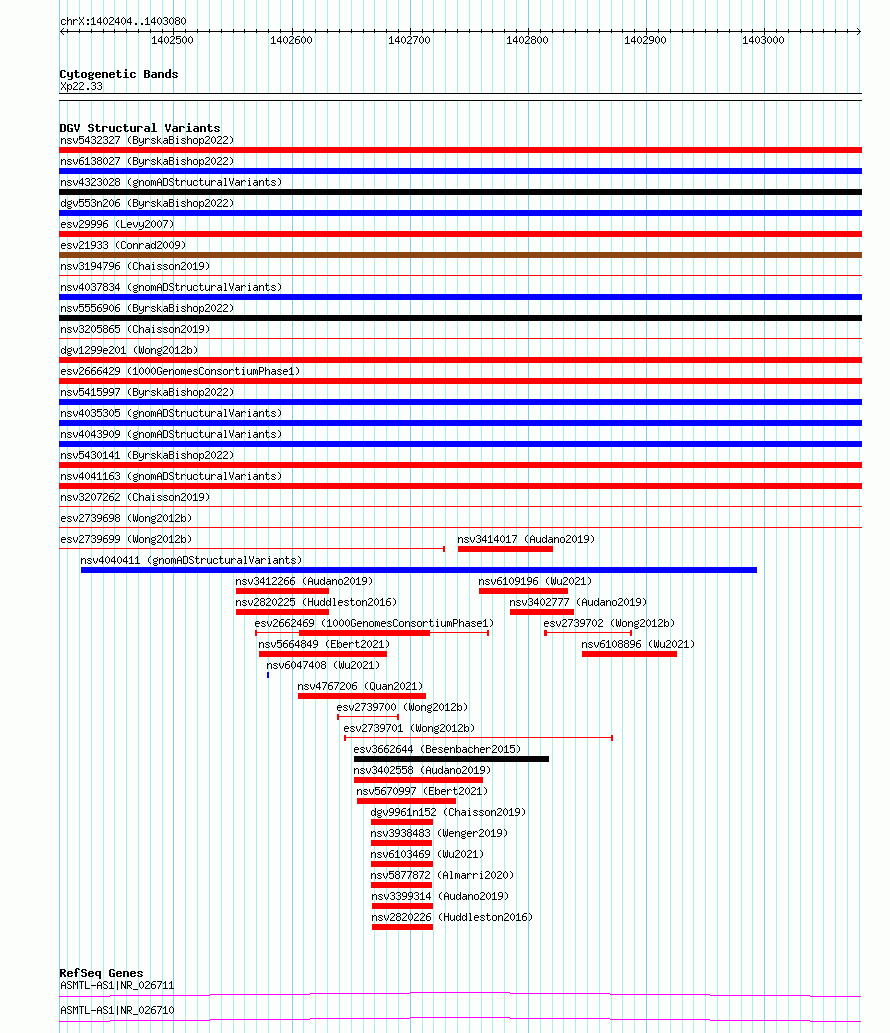The image size is (890, 1033).
Task: Click the 1402700 ruler position label
Action: (409, 40)
